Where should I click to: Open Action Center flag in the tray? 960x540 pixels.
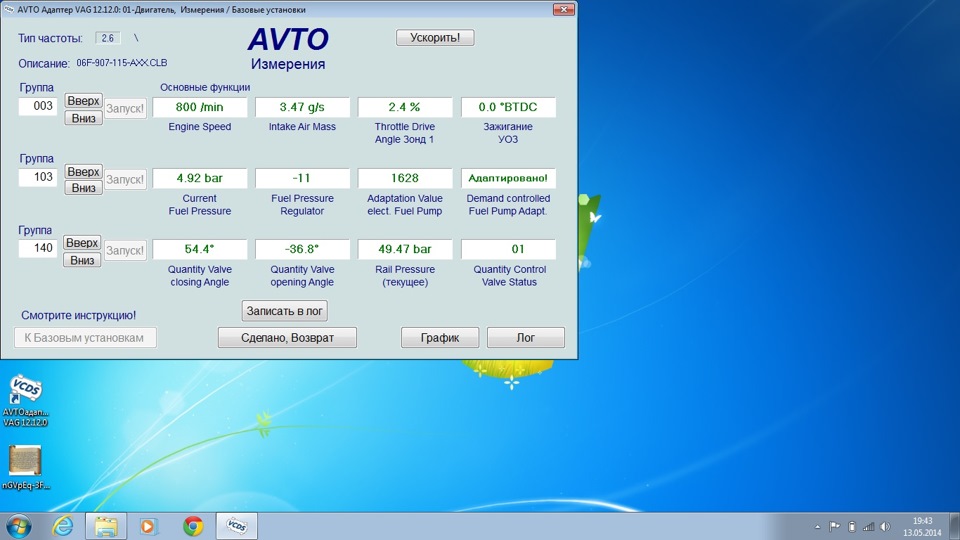point(834,527)
